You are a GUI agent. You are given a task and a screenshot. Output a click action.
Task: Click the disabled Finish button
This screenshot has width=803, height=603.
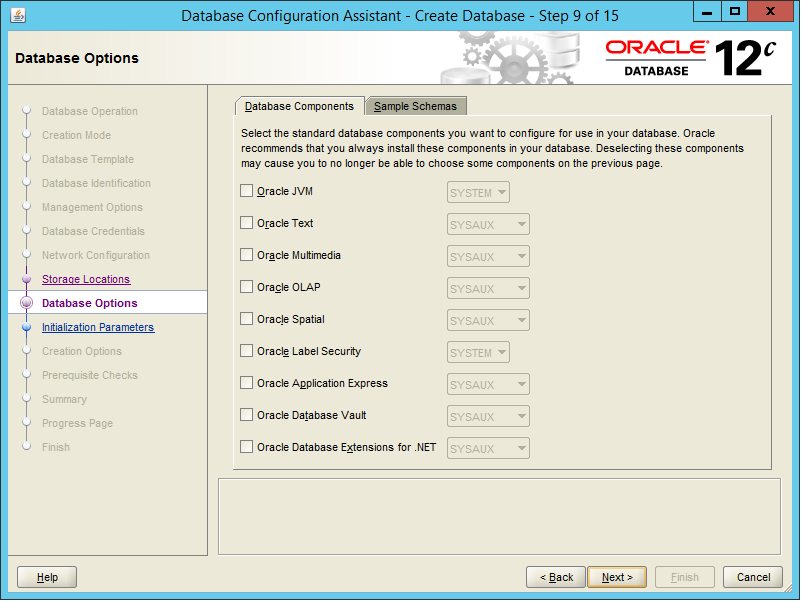pos(685,577)
